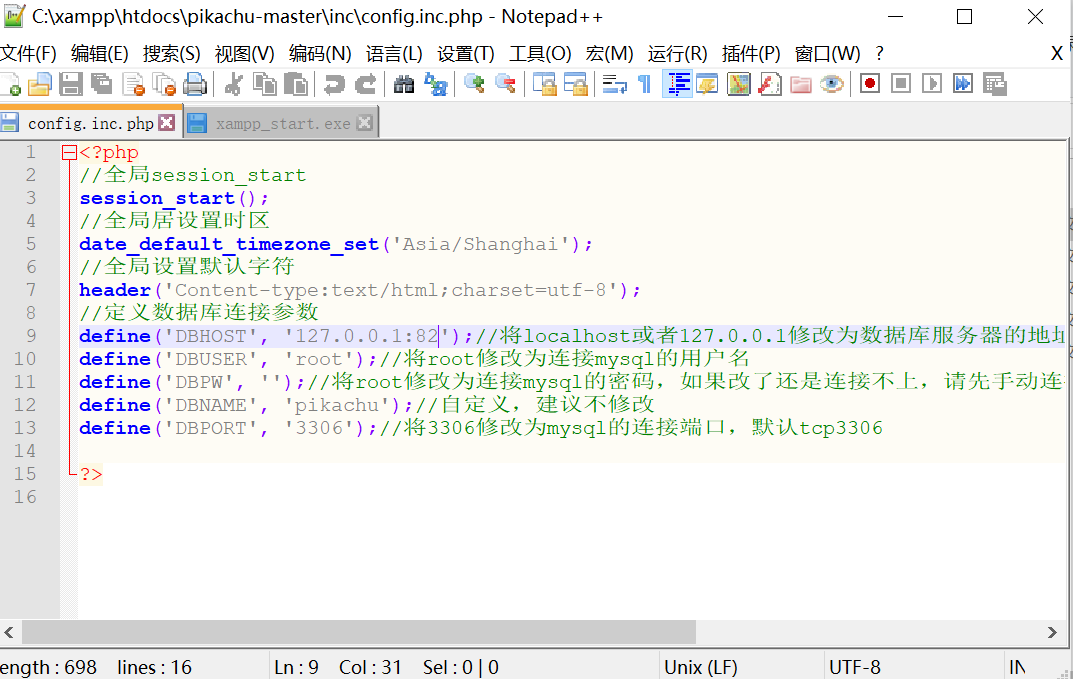Screen dimensions: 1073x679
Task: Click 'Asia/Shanghai' timezone string
Action: coord(480,244)
